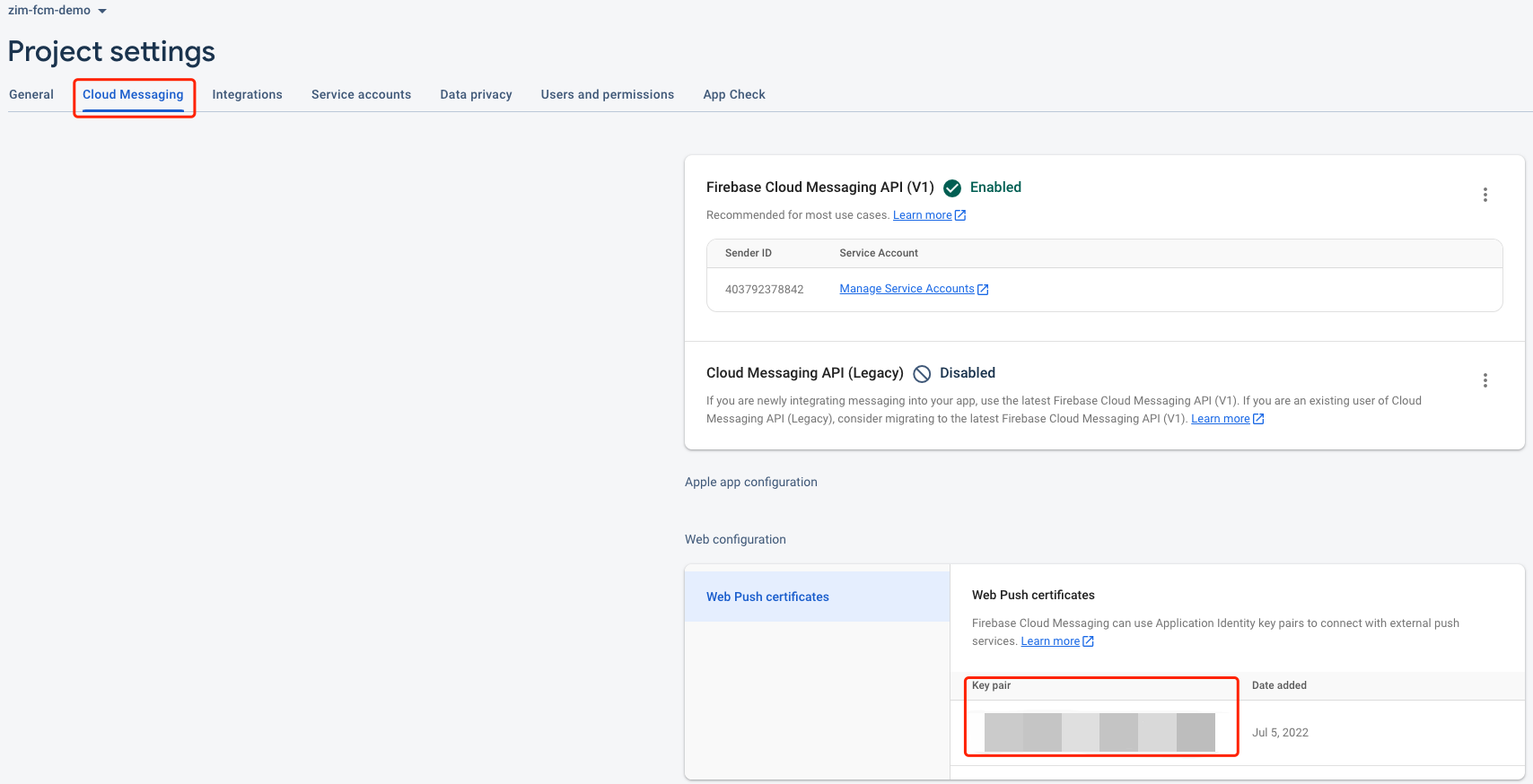Click the Sender ID column header
This screenshot has width=1533, height=784.
(x=748, y=253)
